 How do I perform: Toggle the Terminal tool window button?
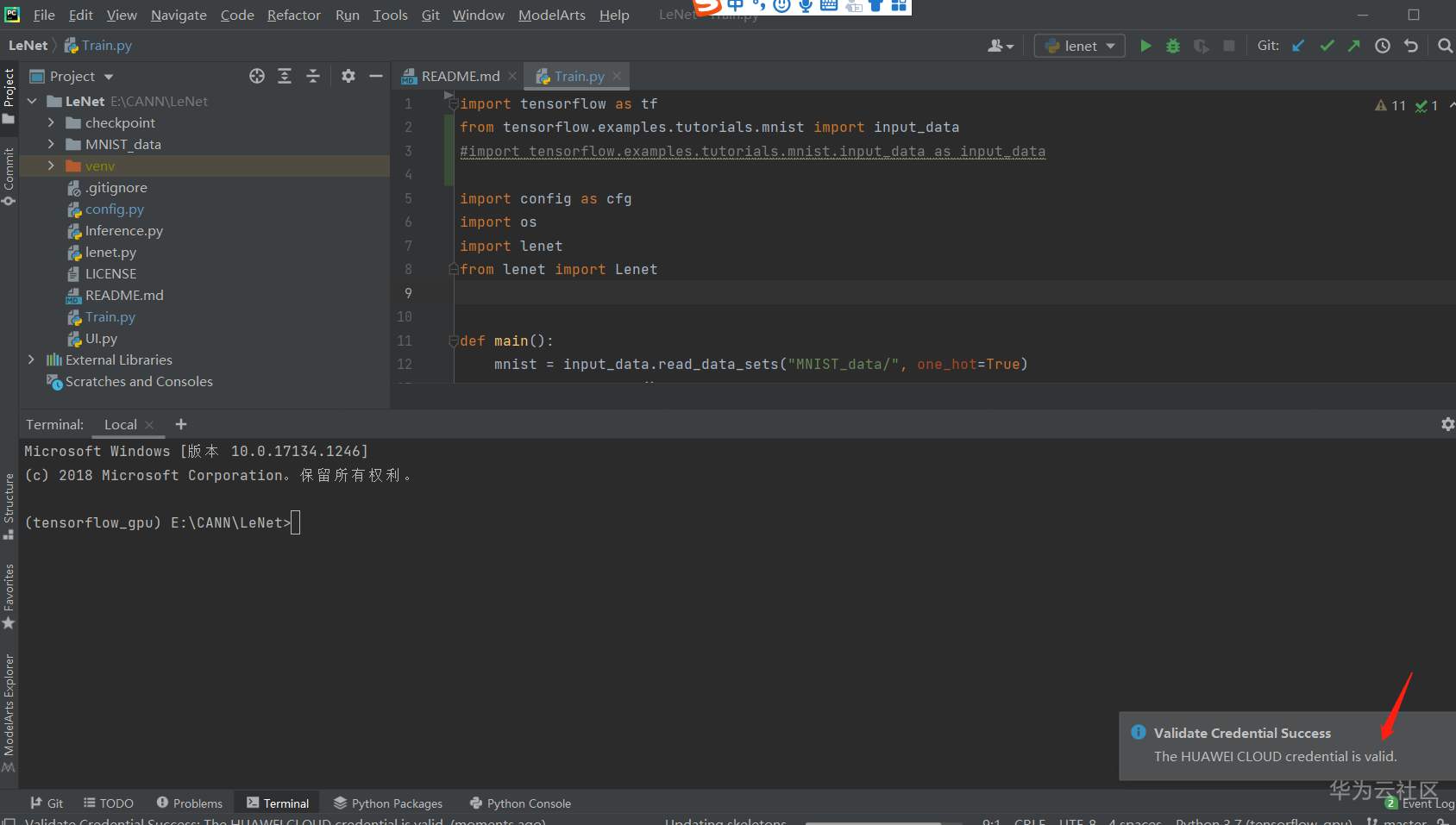(278, 803)
